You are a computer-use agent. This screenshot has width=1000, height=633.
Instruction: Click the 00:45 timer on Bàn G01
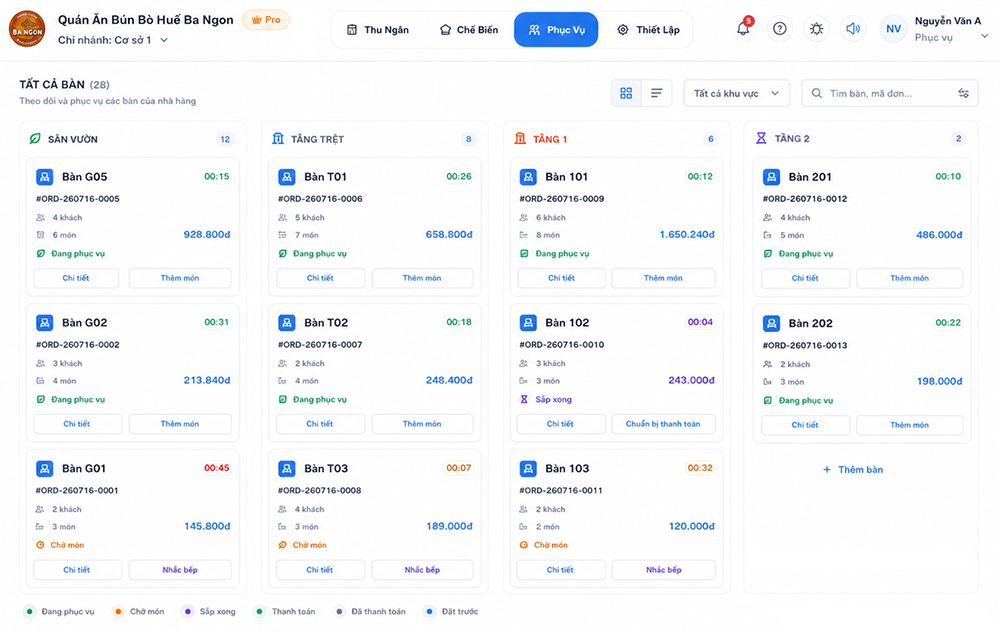coord(217,468)
